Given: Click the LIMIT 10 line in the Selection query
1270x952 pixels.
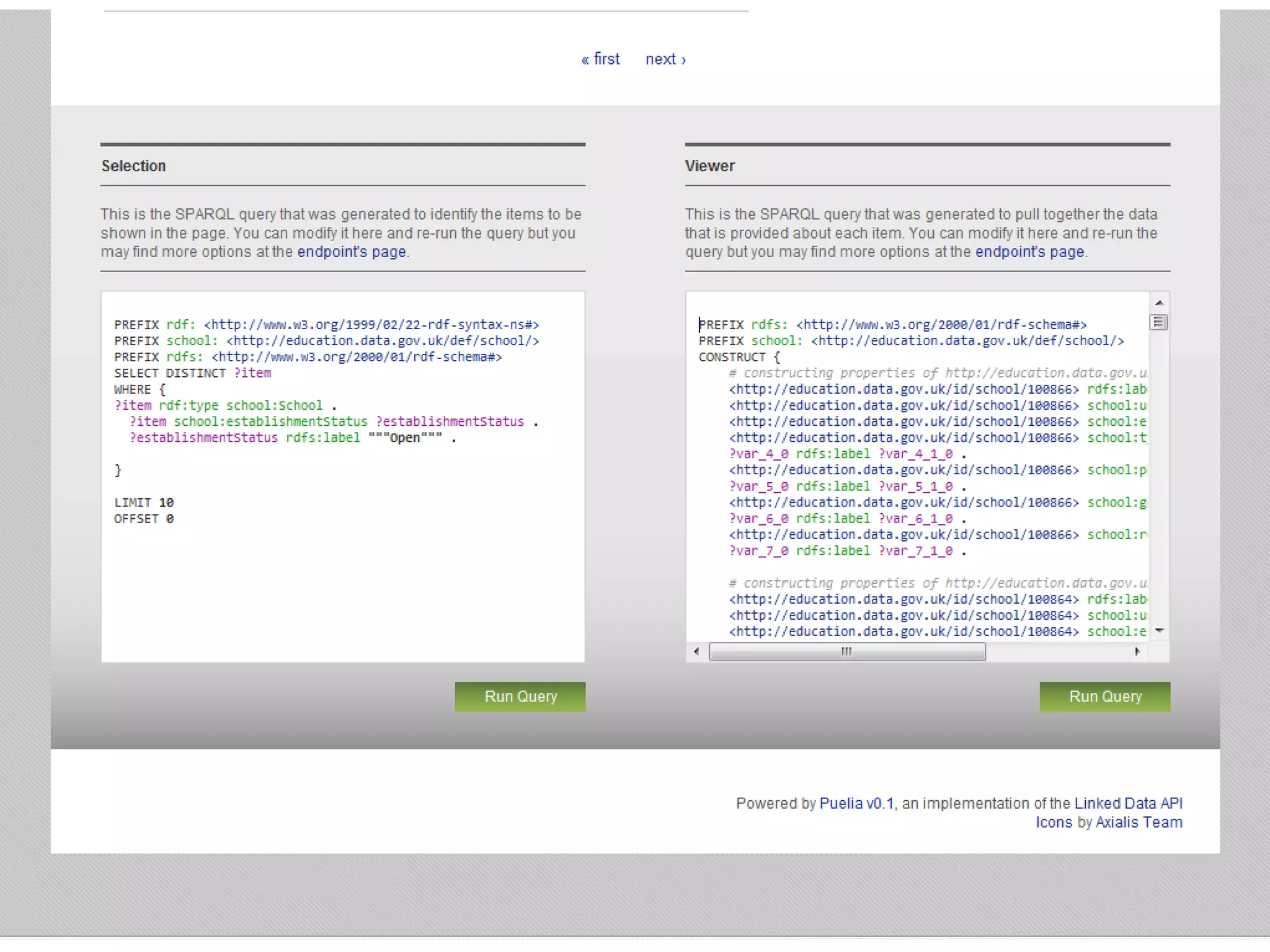Looking at the screenshot, I should point(144,503).
